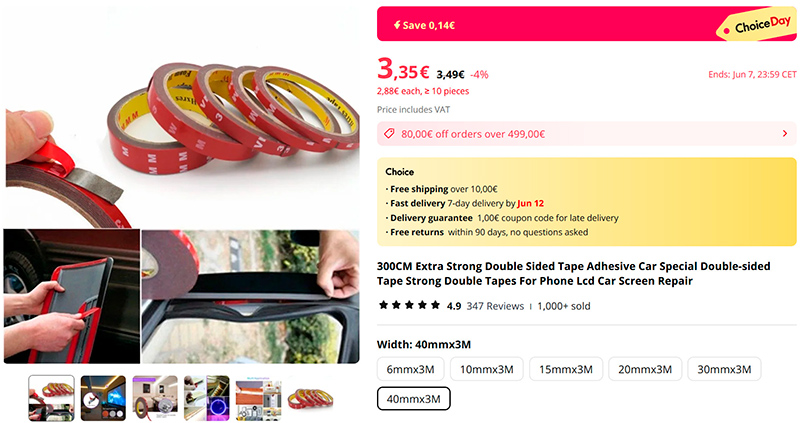
Task: Click the five-star rating icons
Action: (408, 305)
